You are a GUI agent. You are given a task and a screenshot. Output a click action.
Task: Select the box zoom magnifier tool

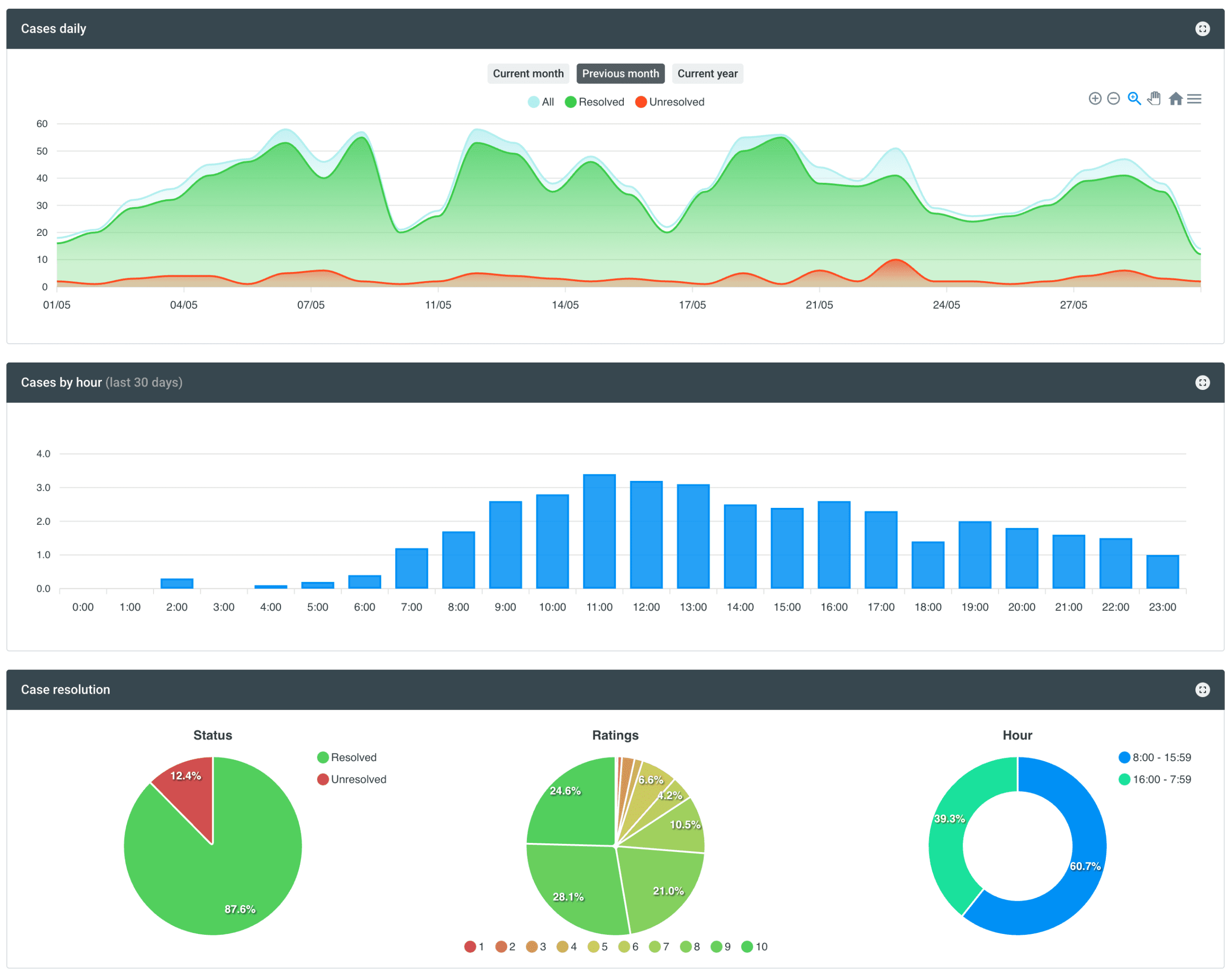tap(1134, 98)
